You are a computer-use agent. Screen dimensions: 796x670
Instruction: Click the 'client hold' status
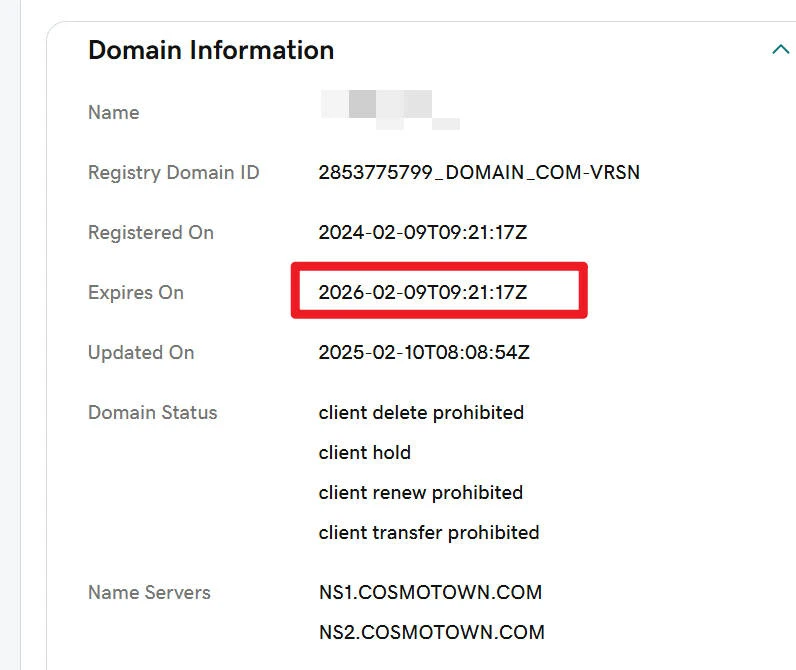[x=364, y=453]
